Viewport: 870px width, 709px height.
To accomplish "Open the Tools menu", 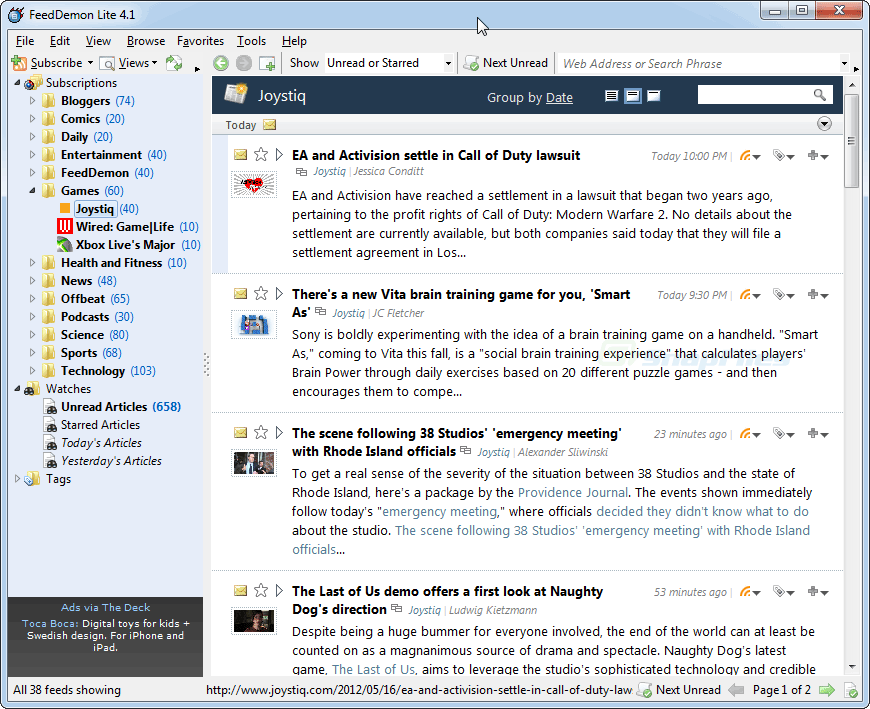I will (251, 41).
